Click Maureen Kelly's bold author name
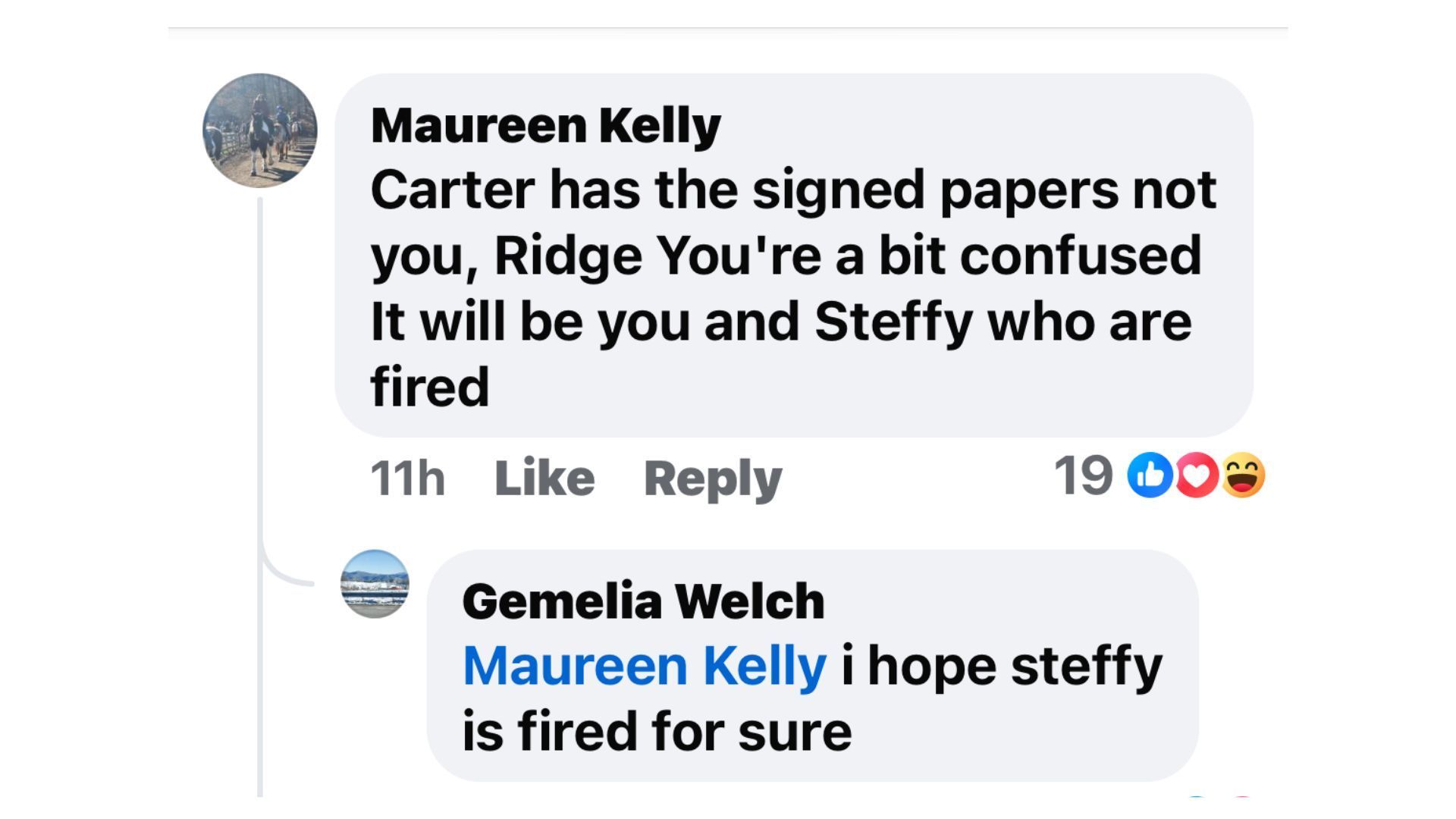Image resolution: width=1456 pixels, height=819 pixels. pyautogui.click(x=545, y=125)
